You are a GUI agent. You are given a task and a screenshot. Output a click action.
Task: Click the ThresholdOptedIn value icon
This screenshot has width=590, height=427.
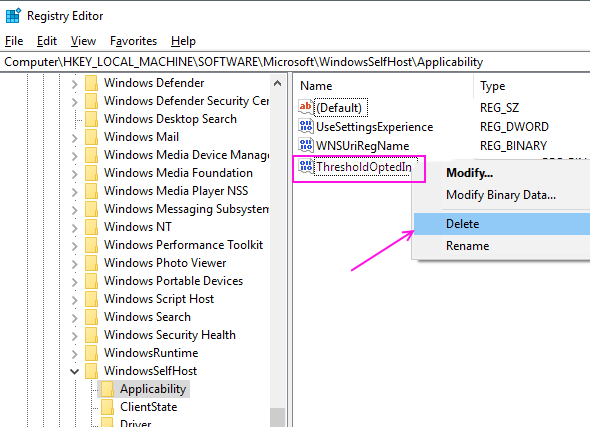click(306, 166)
